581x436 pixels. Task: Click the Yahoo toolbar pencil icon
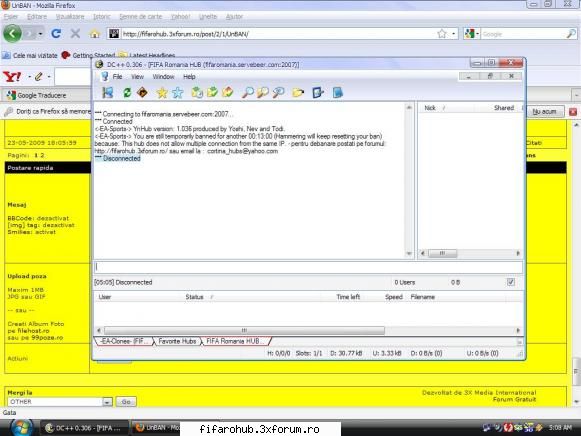(x=39, y=77)
